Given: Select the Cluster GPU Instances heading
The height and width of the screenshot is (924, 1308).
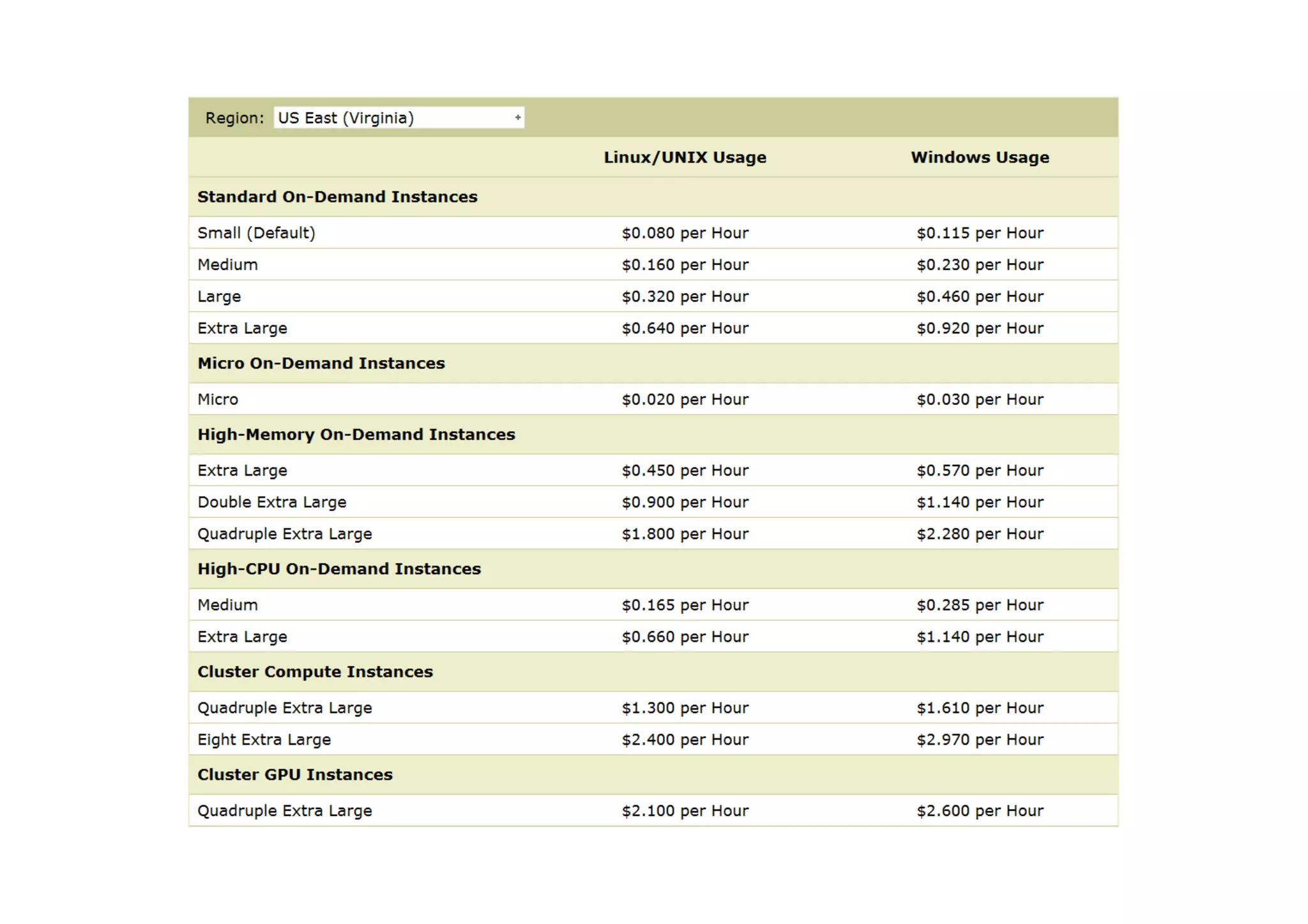Looking at the screenshot, I should click(x=294, y=775).
